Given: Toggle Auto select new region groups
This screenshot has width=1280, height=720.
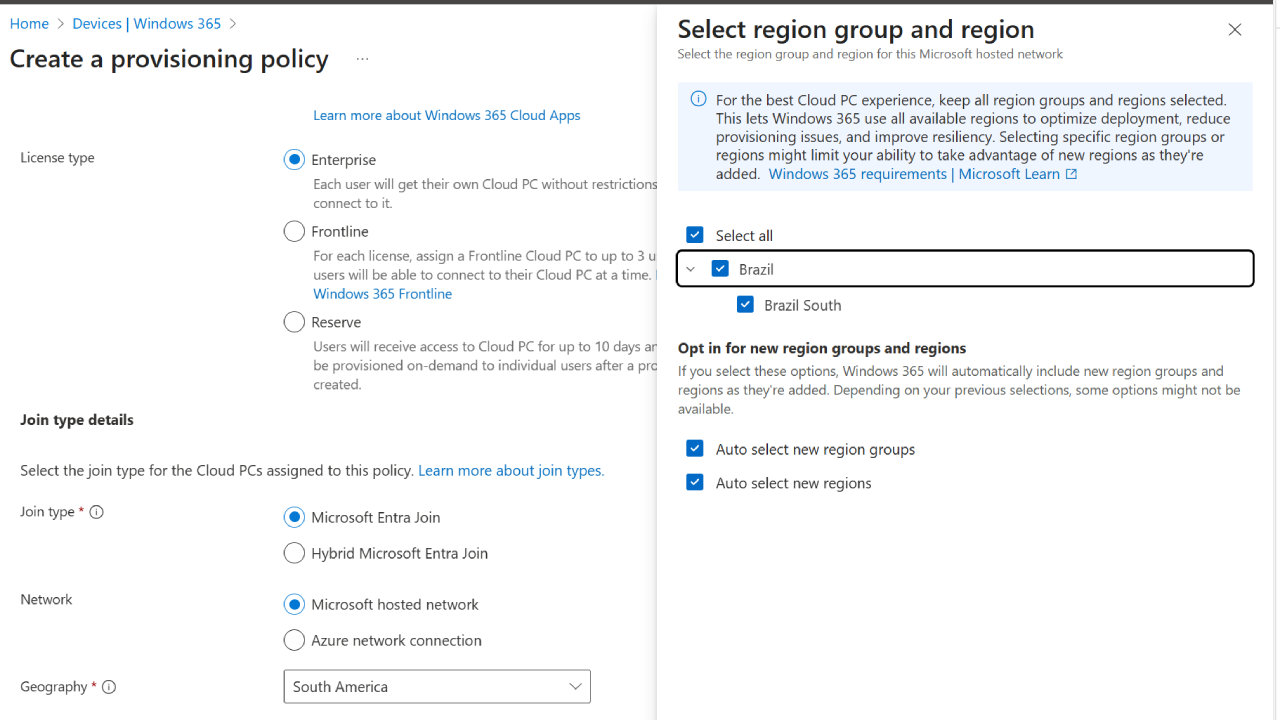Looking at the screenshot, I should [x=695, y=449].
